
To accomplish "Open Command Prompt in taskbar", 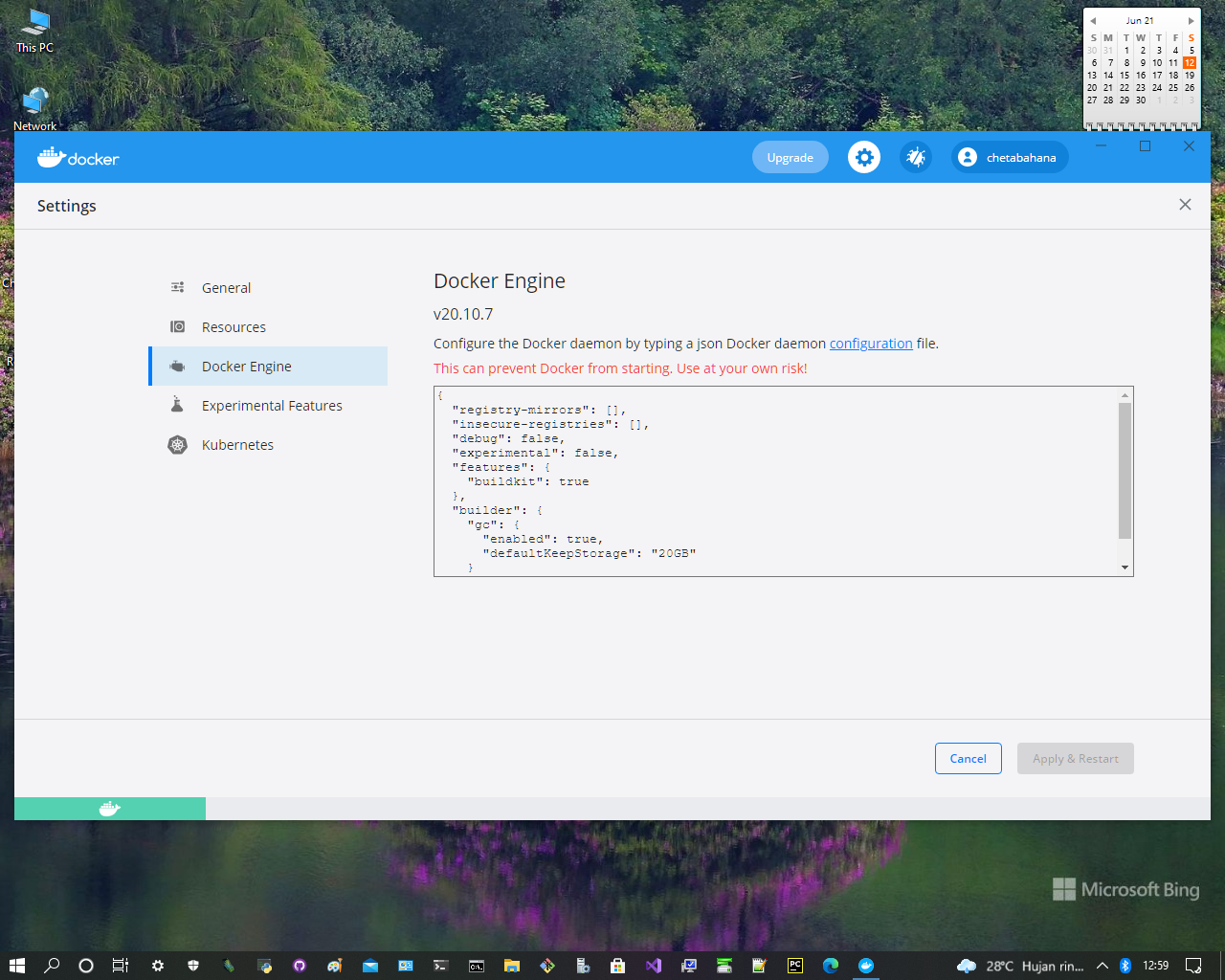I will tap(477, 966).
